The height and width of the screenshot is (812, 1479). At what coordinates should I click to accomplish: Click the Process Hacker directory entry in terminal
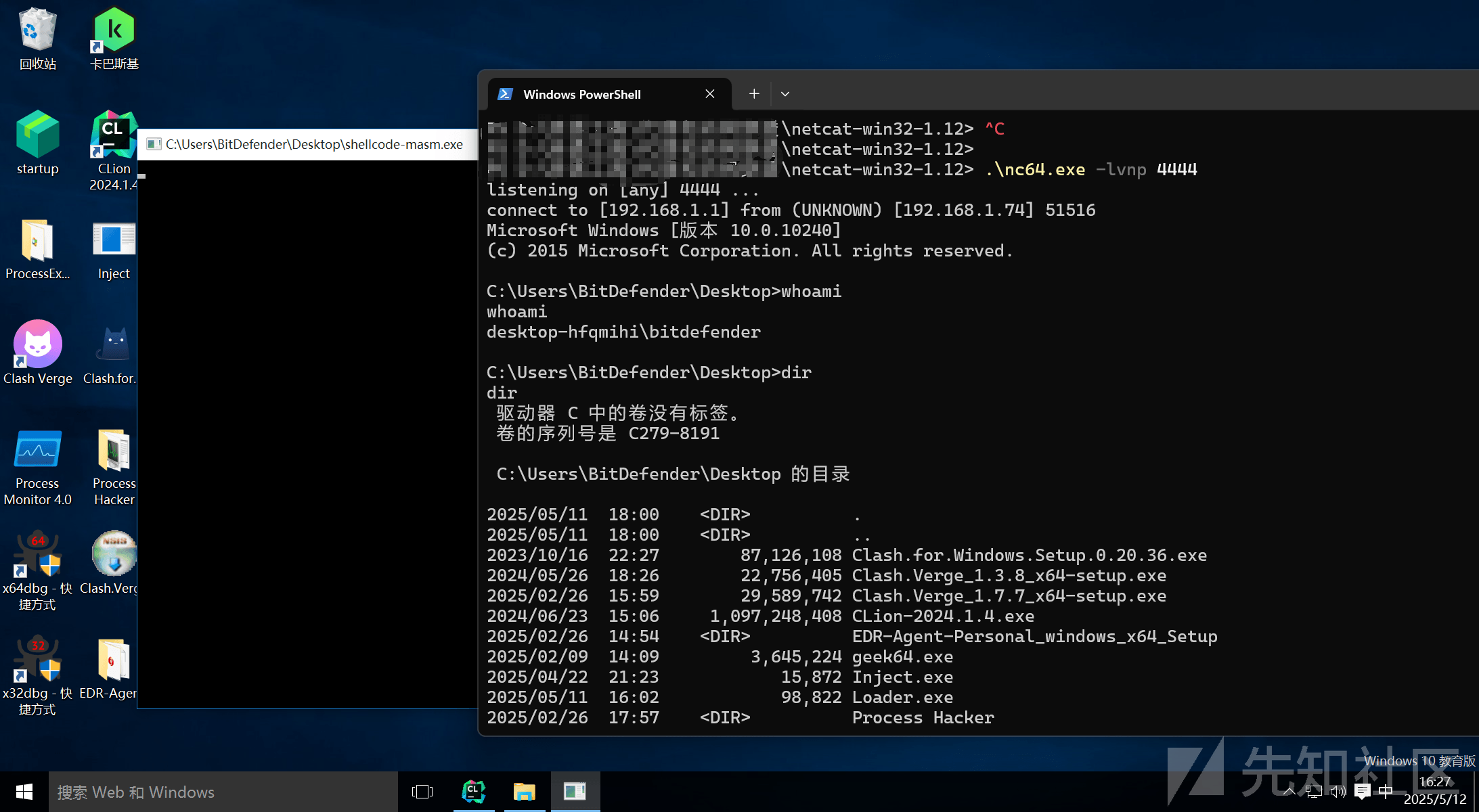pos(923,717)
